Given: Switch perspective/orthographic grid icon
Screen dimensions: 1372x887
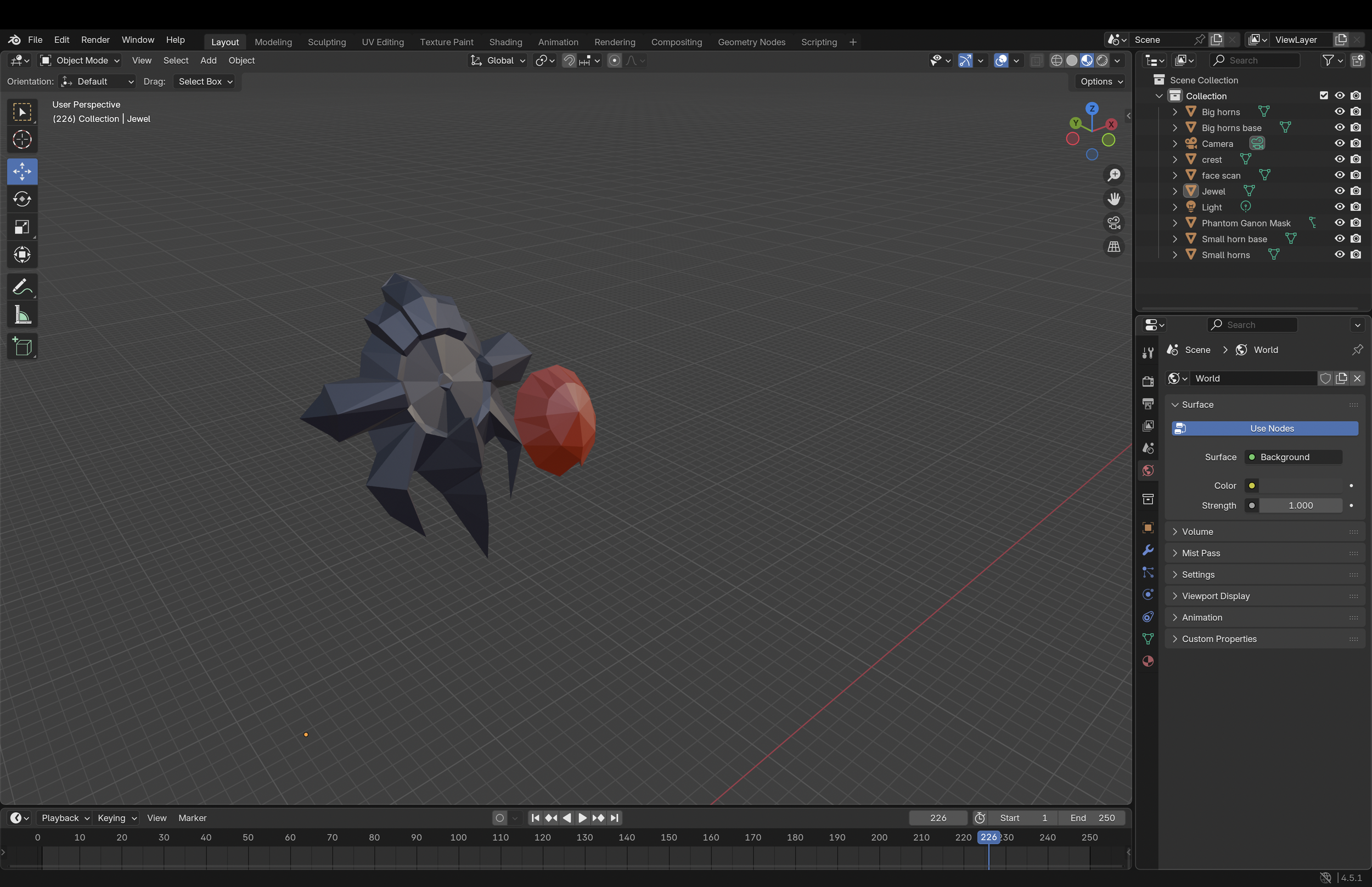Looking at the screenshot, I should [1114, 247].
